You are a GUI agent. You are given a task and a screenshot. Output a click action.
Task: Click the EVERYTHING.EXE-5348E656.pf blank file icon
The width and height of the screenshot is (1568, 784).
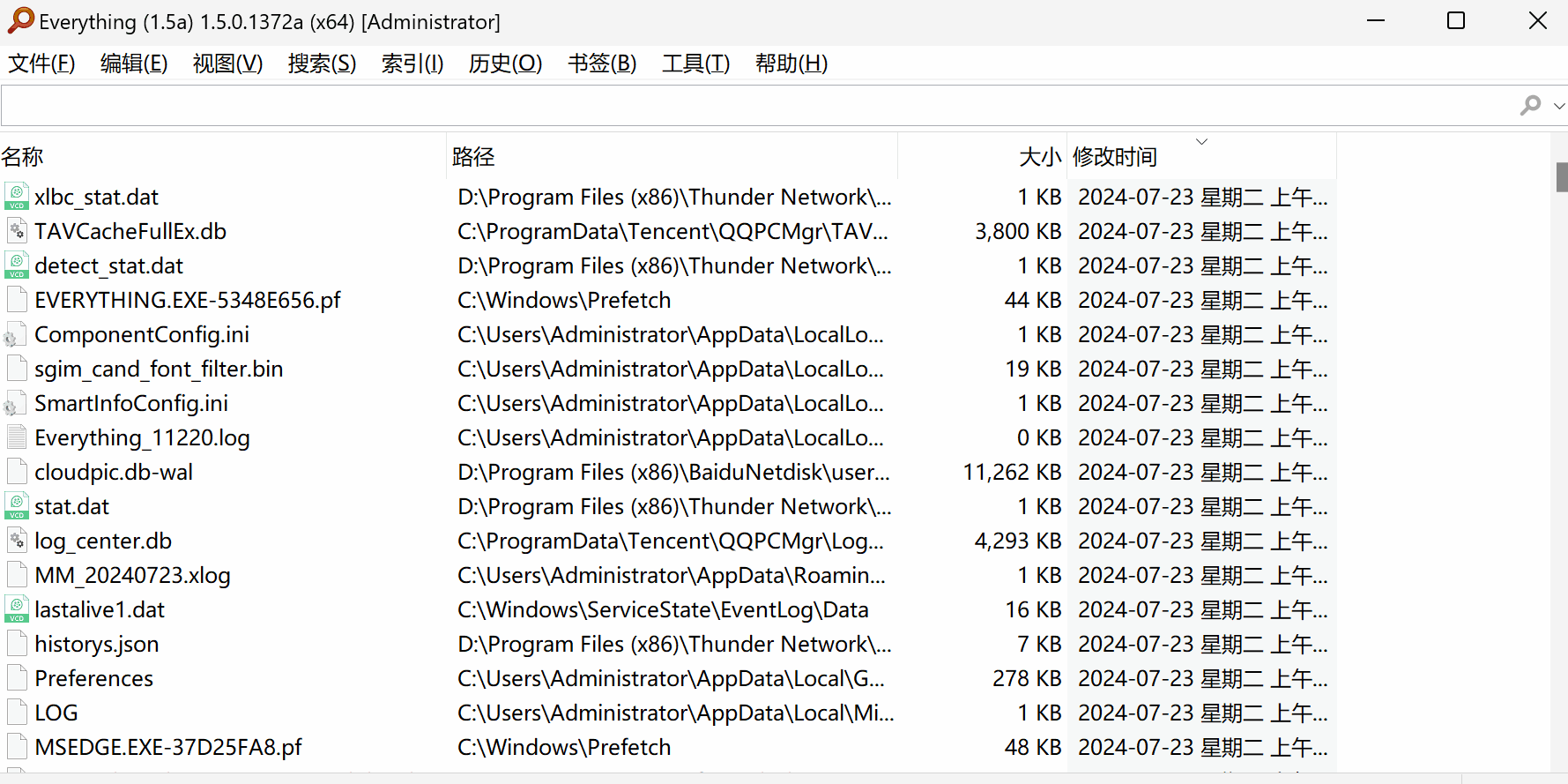click(17, 300)
